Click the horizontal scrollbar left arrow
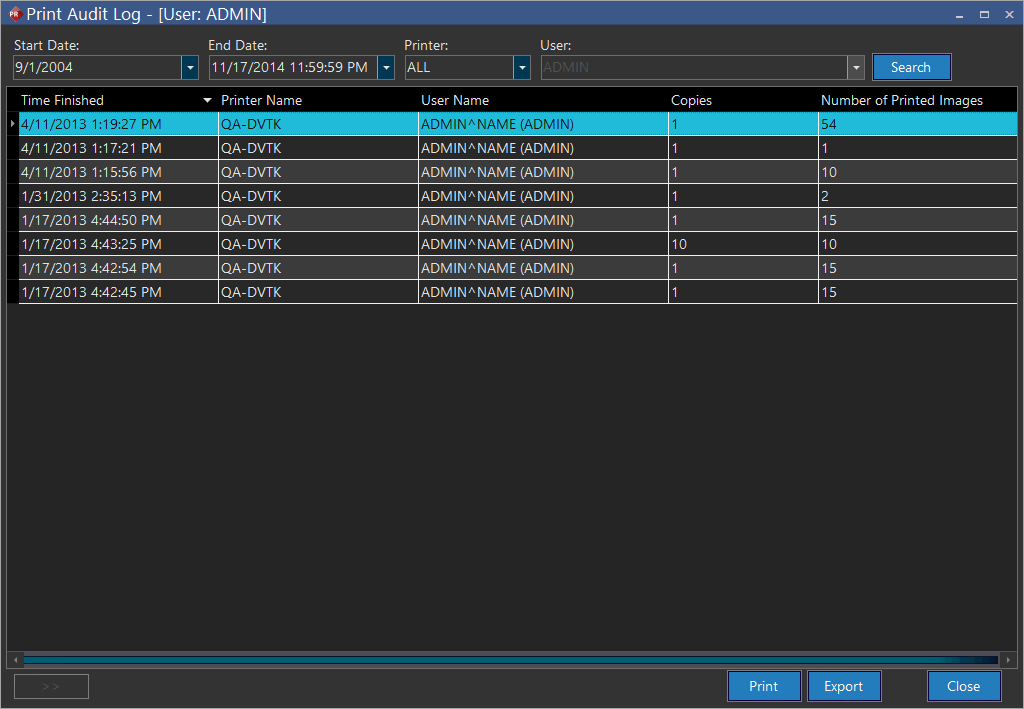1024x709 pixels. point(14,660)
